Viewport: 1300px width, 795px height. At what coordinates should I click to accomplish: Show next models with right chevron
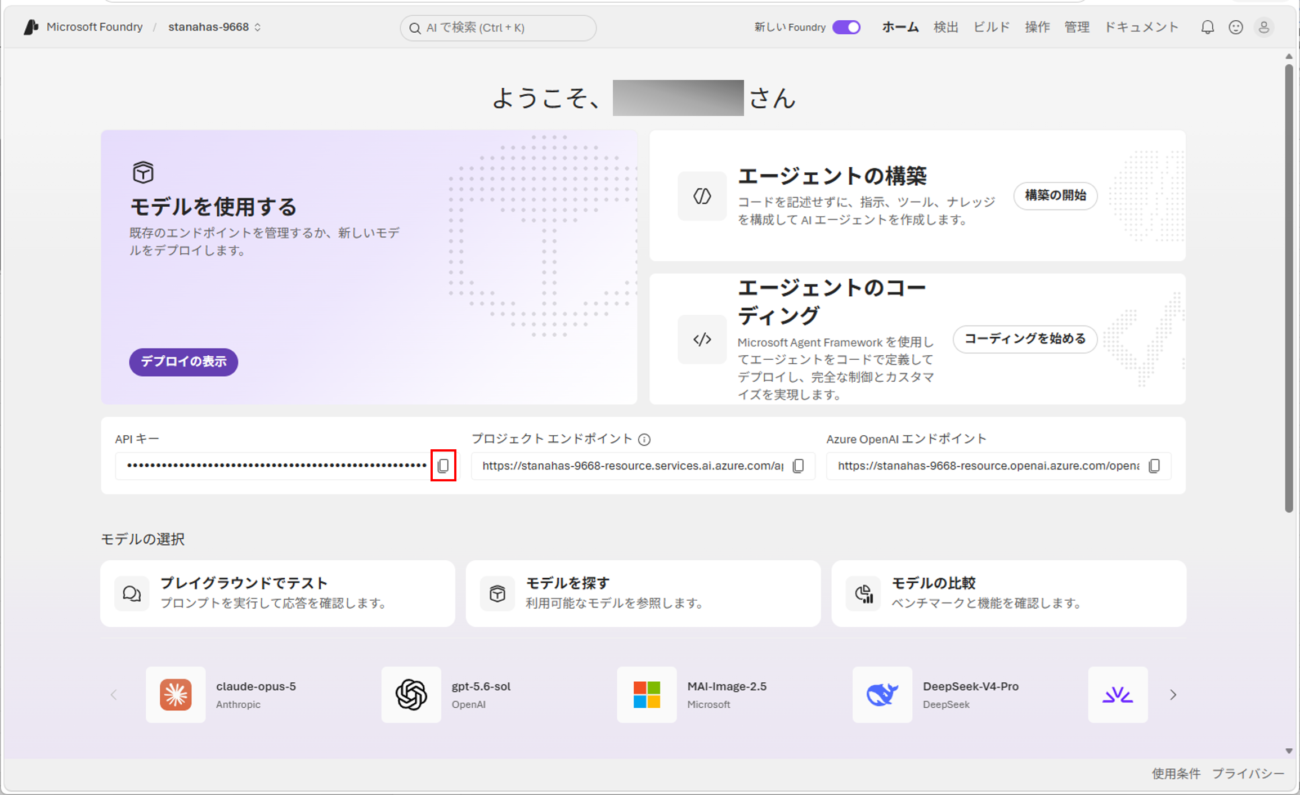point(1173,695)
